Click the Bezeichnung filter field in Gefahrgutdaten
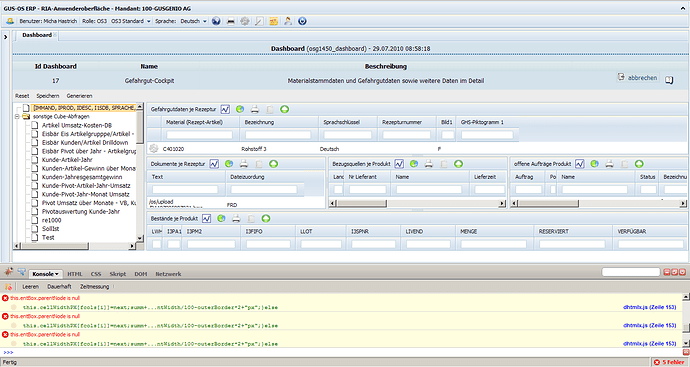 [278, 135]
